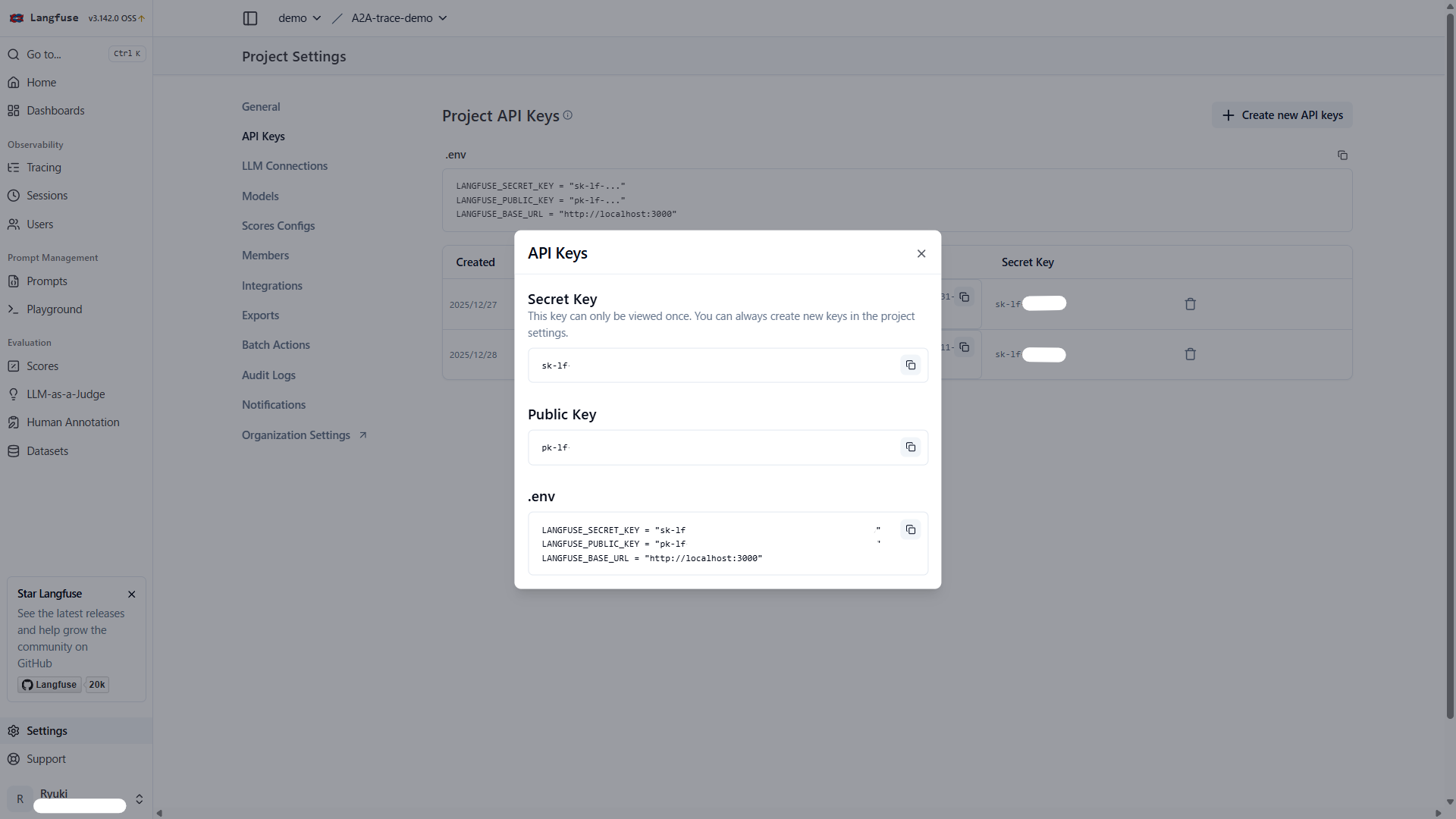Image resolution: width=1456 pixels, height=819 pixels.
Task: Copy the public key in dialog
Action: (910, 447)
